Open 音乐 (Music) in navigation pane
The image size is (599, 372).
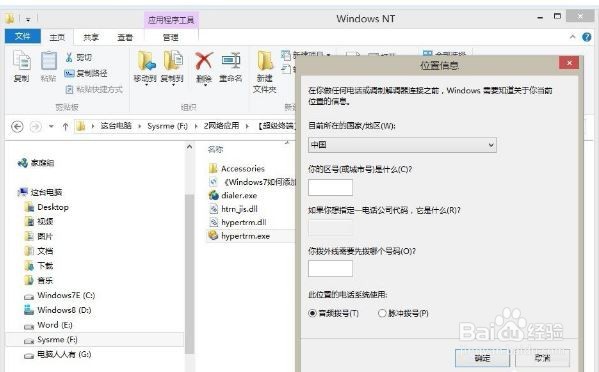click(39, 280)
